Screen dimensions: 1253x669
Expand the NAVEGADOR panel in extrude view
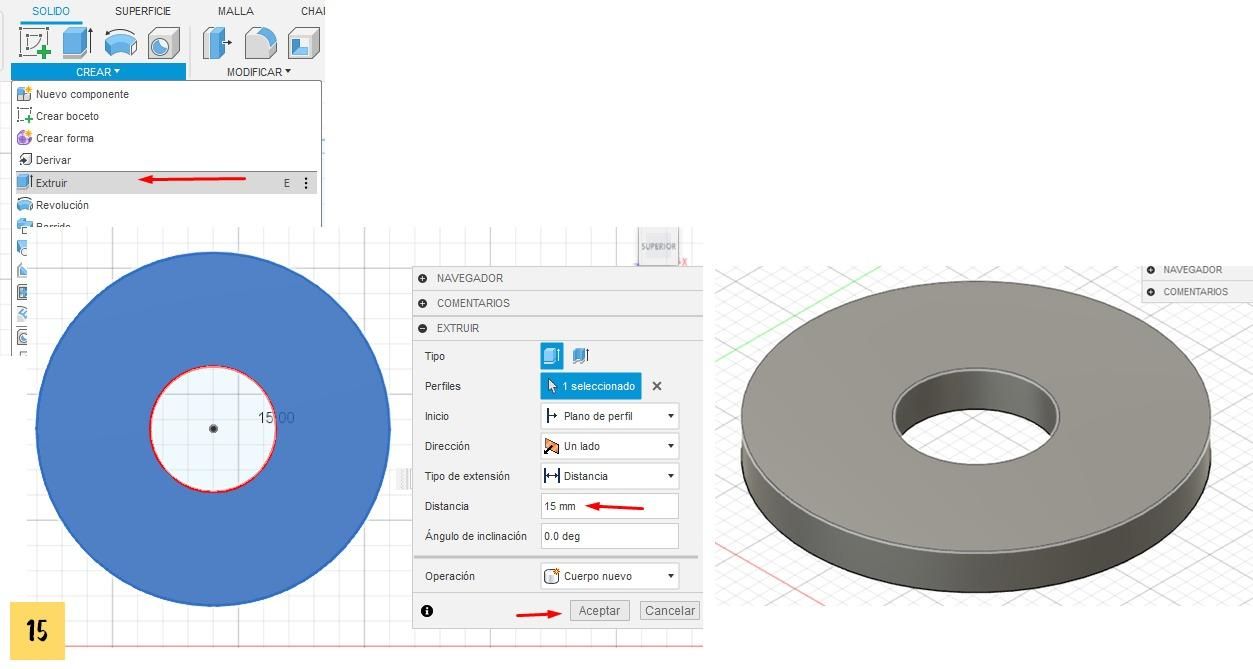[x=423, y=279]
